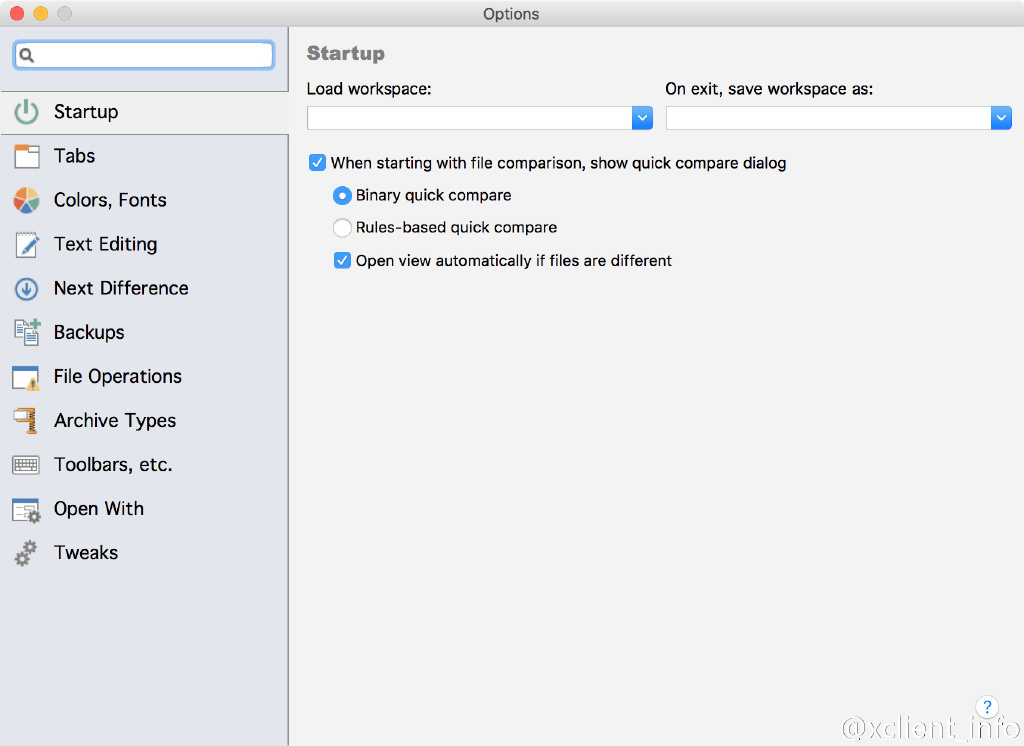Select the Startup sidebar entry

144,112
